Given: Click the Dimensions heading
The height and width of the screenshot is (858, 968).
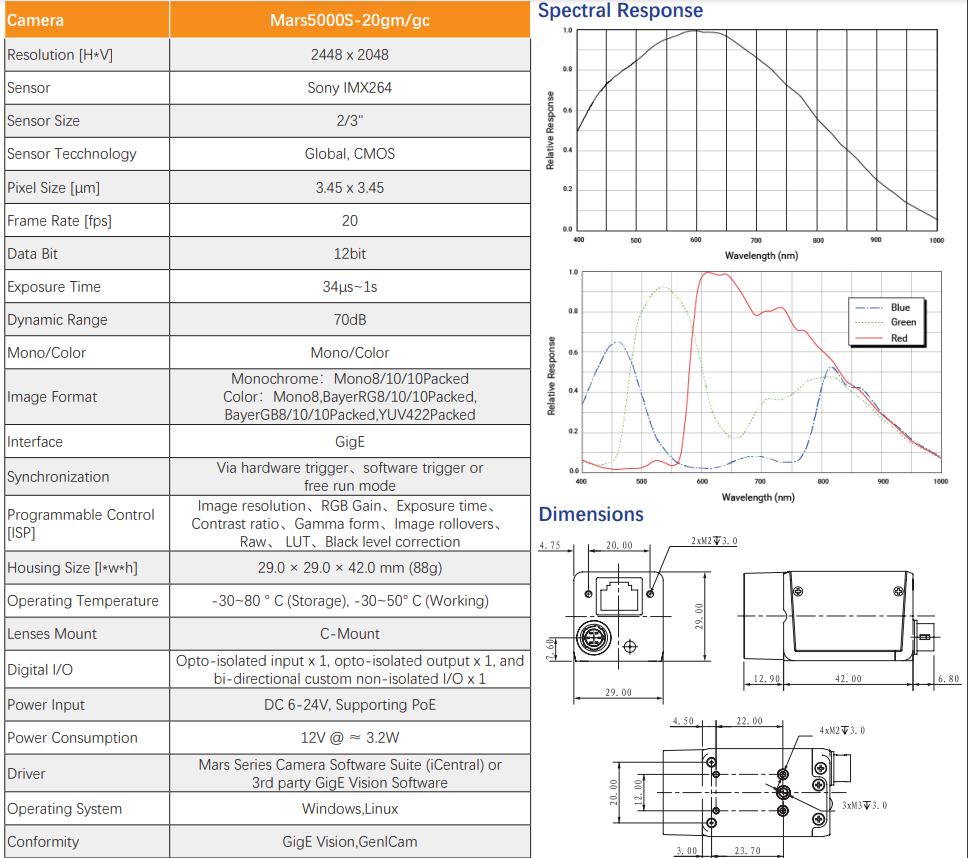Looking at the screenshot, I should 591,514.
